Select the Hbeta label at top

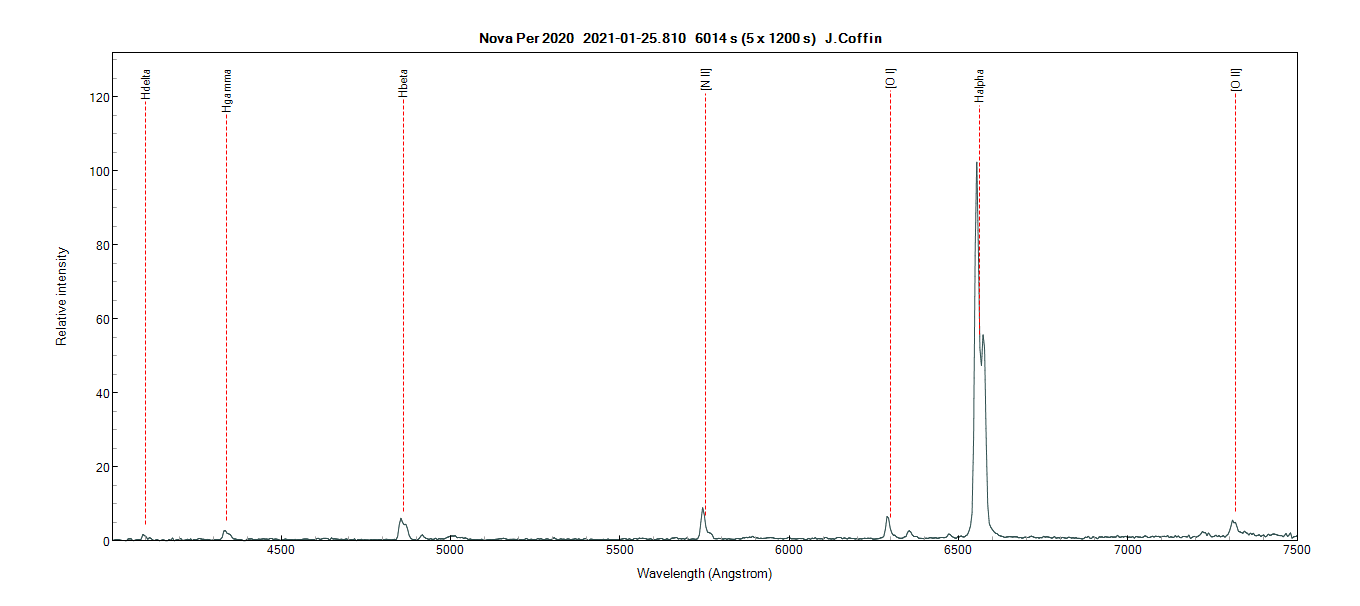(403, 83)
